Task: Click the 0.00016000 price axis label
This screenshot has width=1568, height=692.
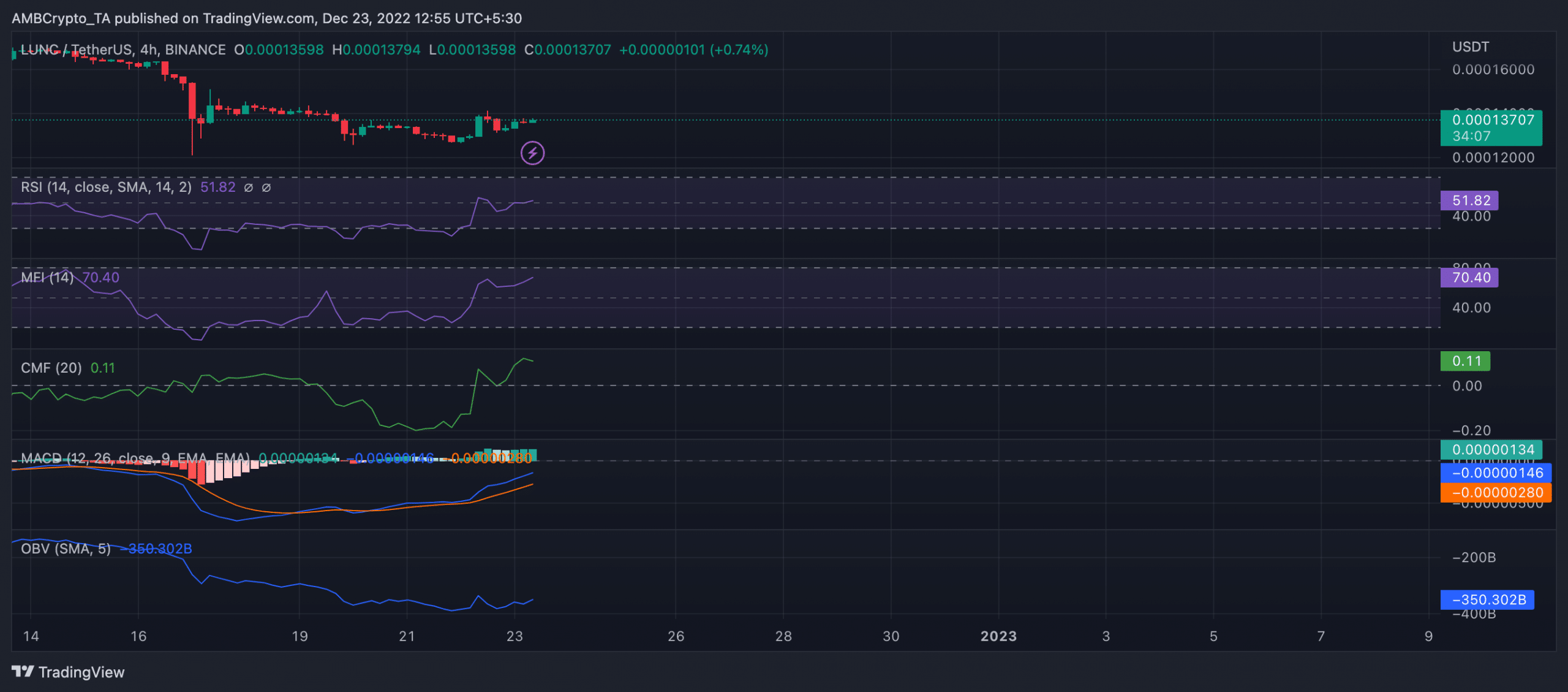Action: pos(1493,69)
